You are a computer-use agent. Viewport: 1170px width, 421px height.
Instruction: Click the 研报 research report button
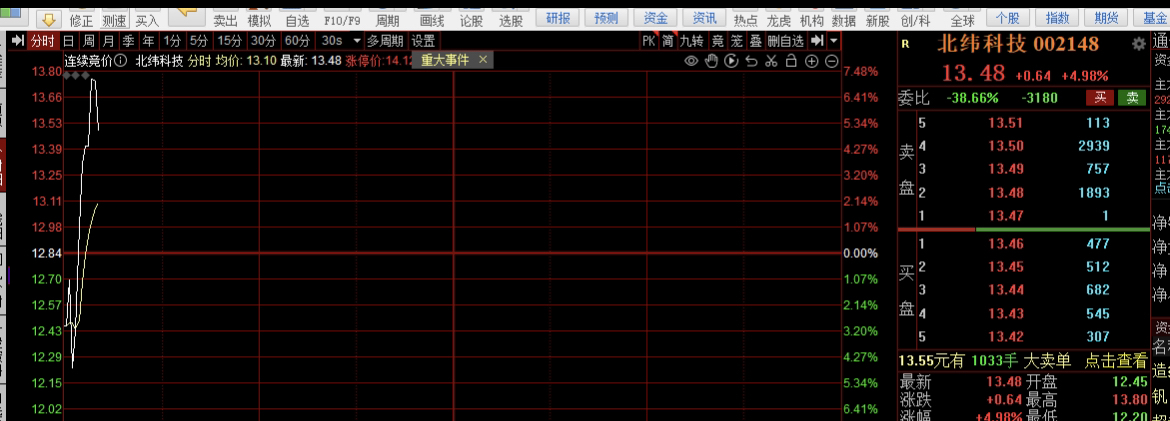point(558,18)
